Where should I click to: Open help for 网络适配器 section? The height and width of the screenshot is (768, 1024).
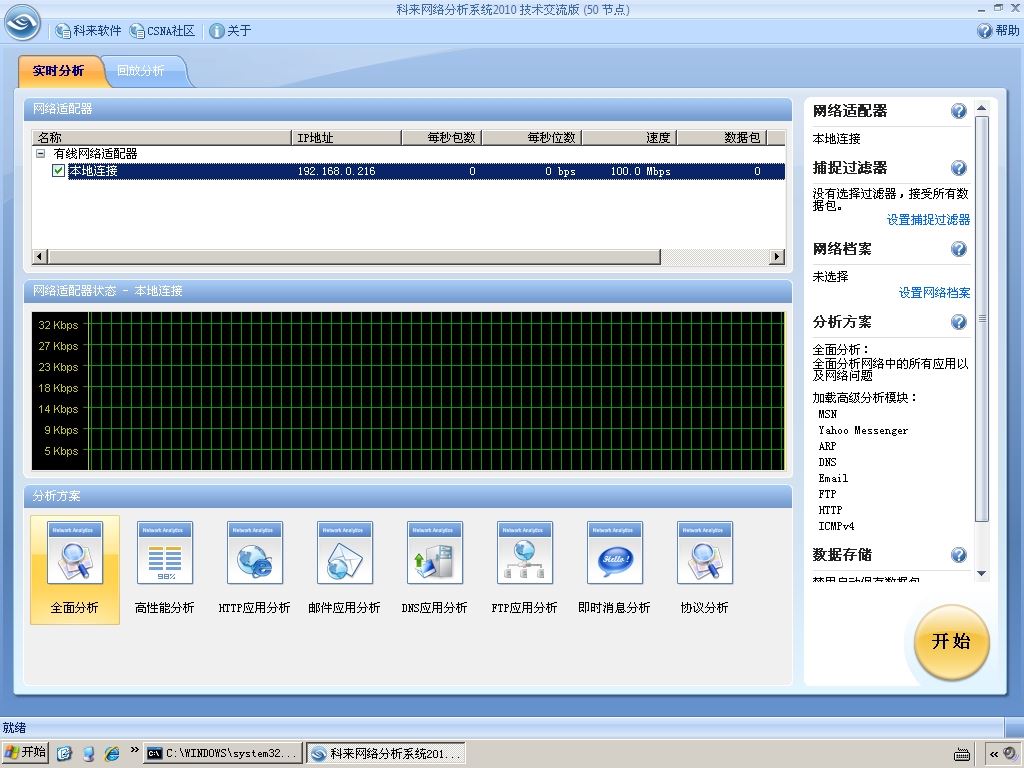pos(958,111)
